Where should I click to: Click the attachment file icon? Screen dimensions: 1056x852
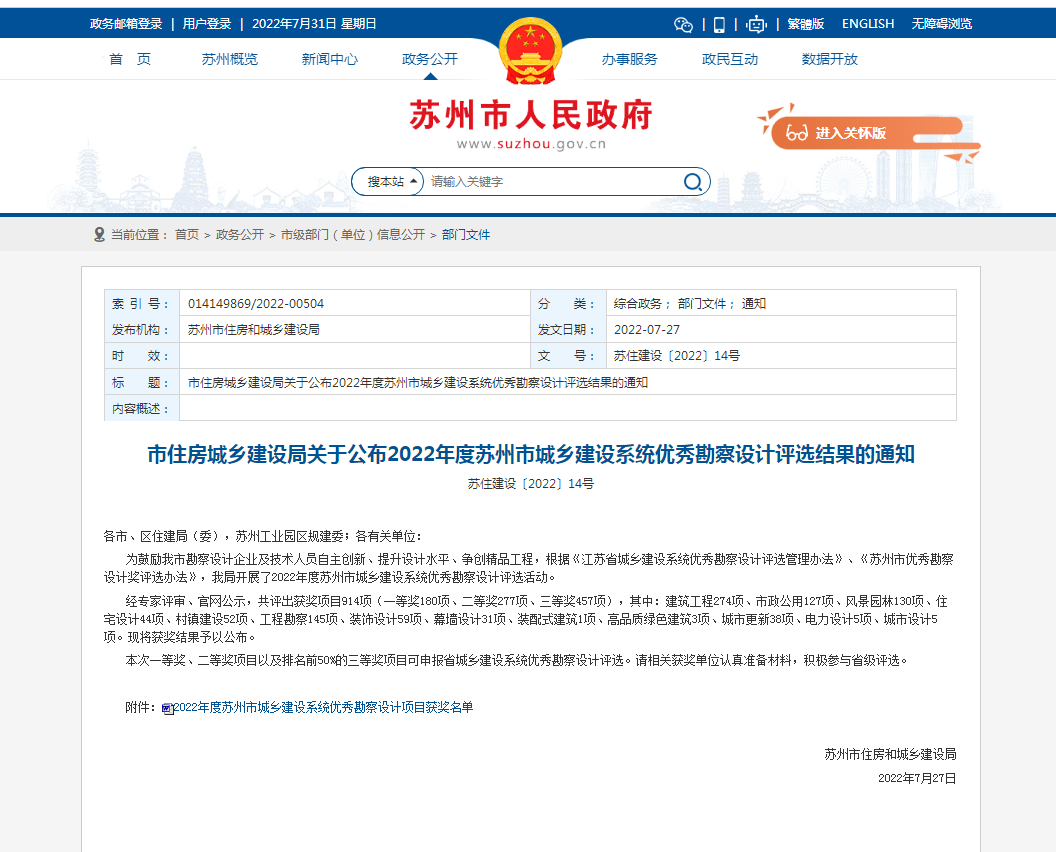(x=167, y=708)
